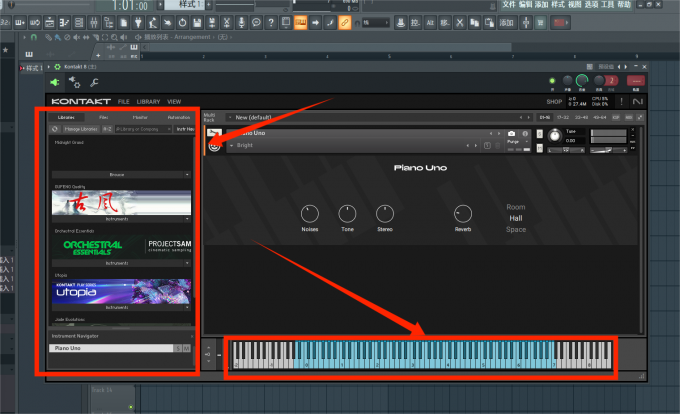Click the speech bubble hint icon
The height and width of the screenshot is (414, 680).
[256, 23]
